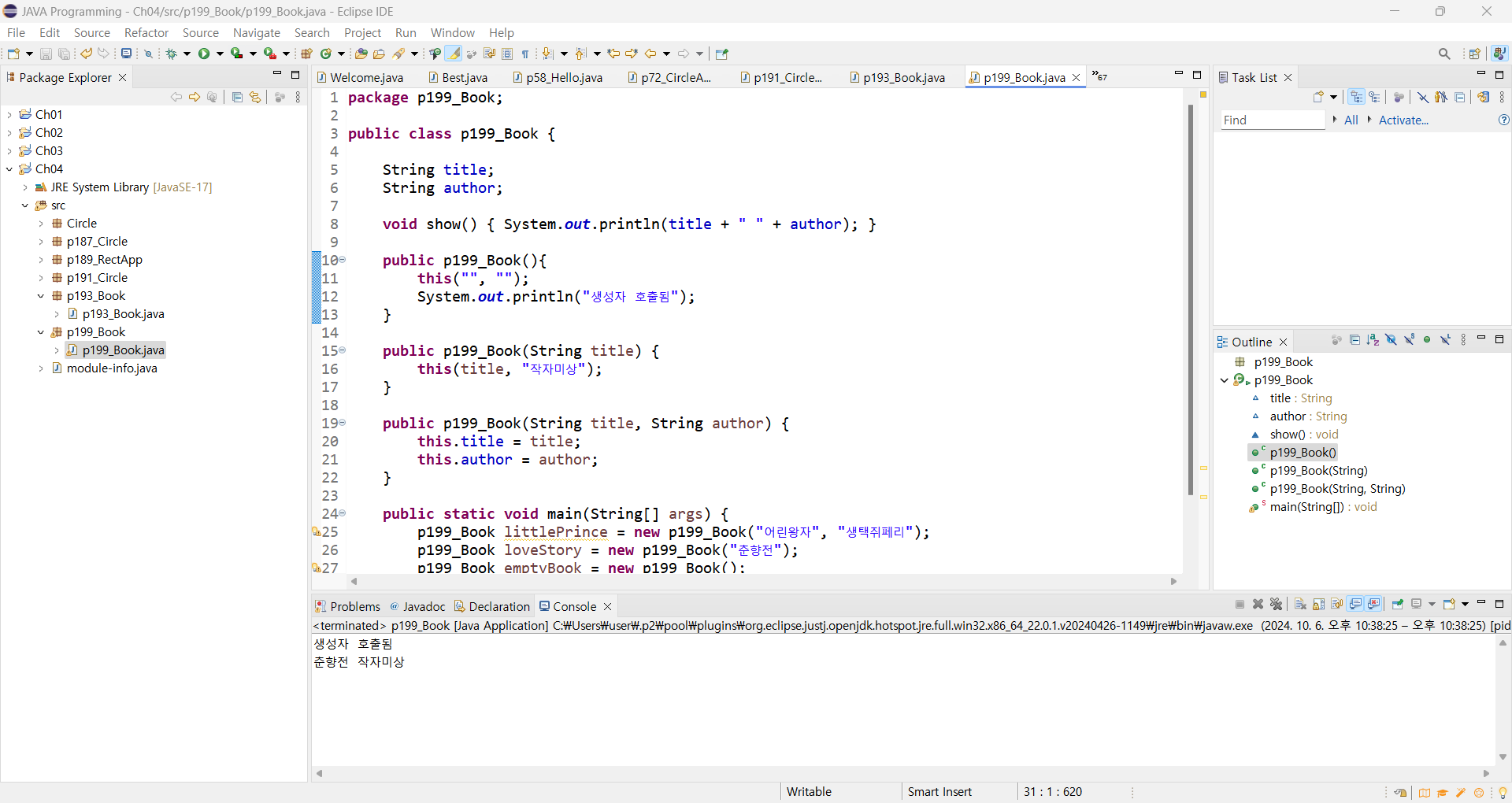Toggle Hide Fields in Outline toolbar

click(1391, 340)
